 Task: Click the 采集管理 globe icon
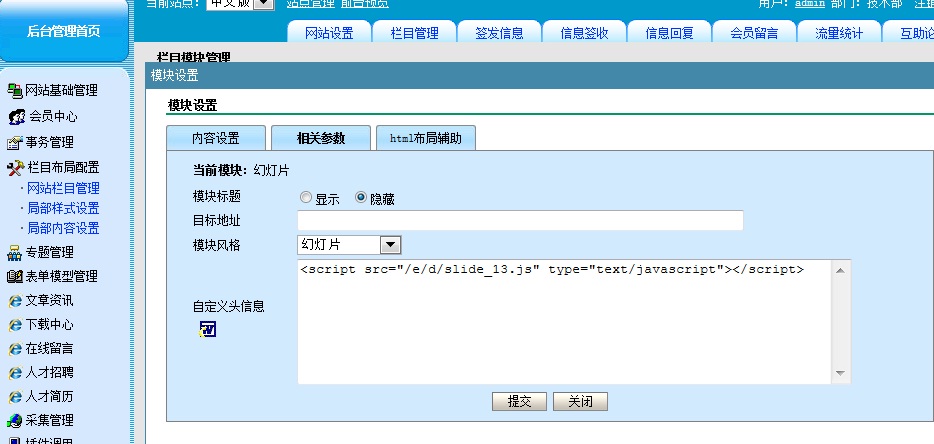[15, 421]
